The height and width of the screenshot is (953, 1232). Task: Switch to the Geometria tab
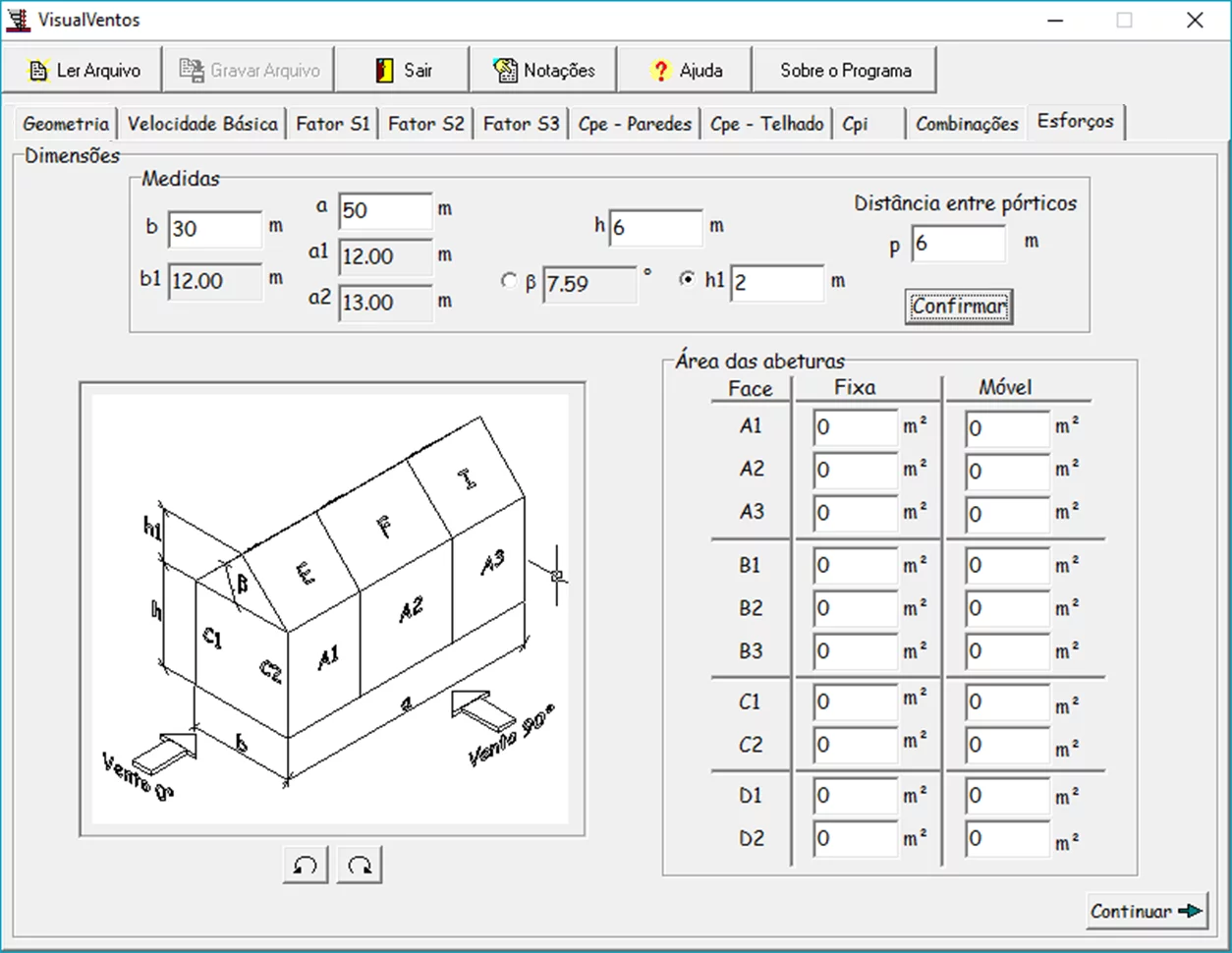(66, 124)
